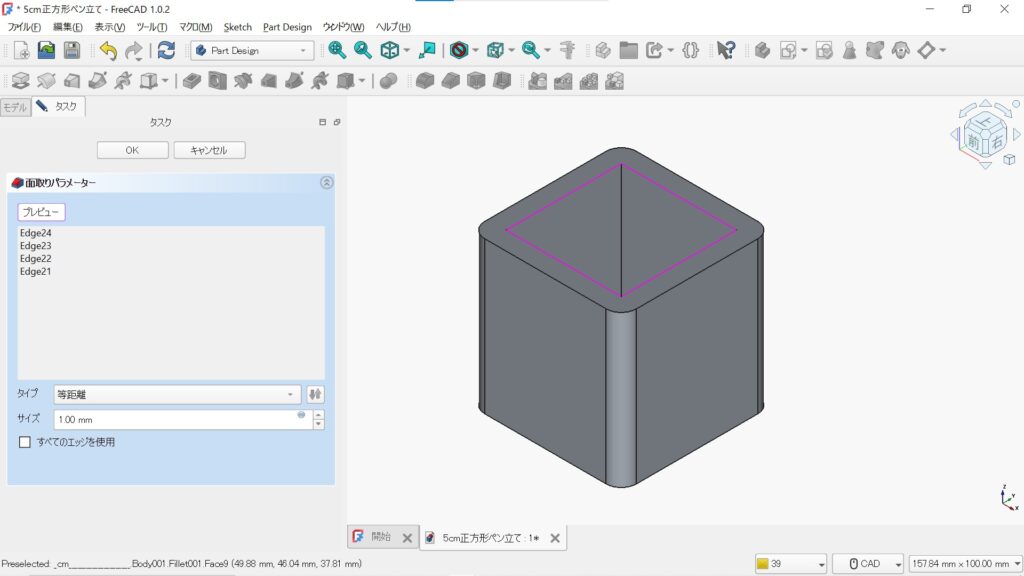Image resolution: width=1024 pixels, height=576 pixels.
Task: Switch to the モデル tab
Action: 15,106
